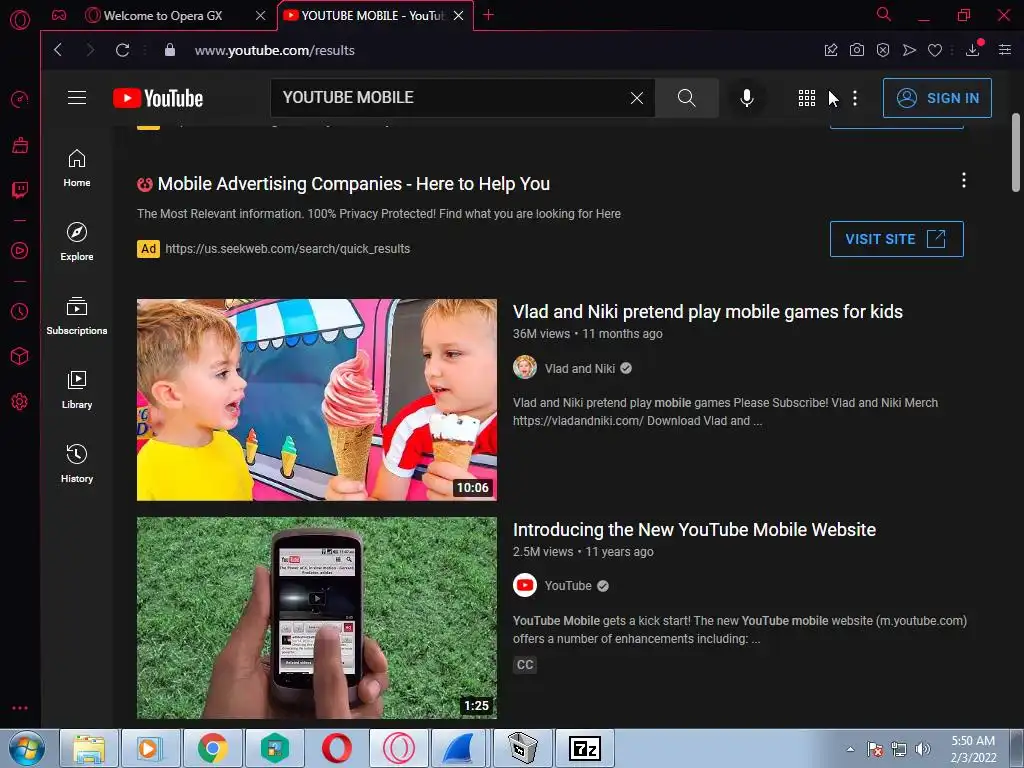Viewport: 1024px width, 768px height.
Task: Open the ad blocker shield icon
Action: 883,50
